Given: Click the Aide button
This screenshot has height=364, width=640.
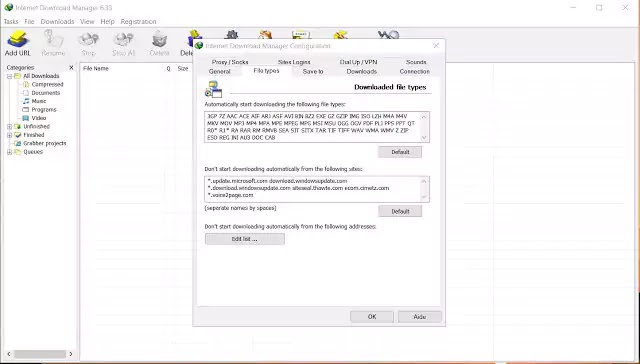Looking at the screenshot, I should click(420, 317).
